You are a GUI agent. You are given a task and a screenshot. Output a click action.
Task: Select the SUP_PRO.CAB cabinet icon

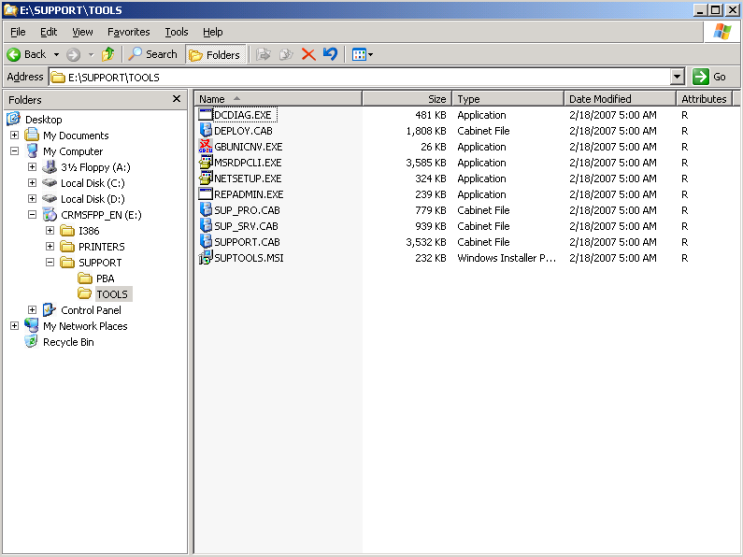pyautogui.click(x=206, y=210)
